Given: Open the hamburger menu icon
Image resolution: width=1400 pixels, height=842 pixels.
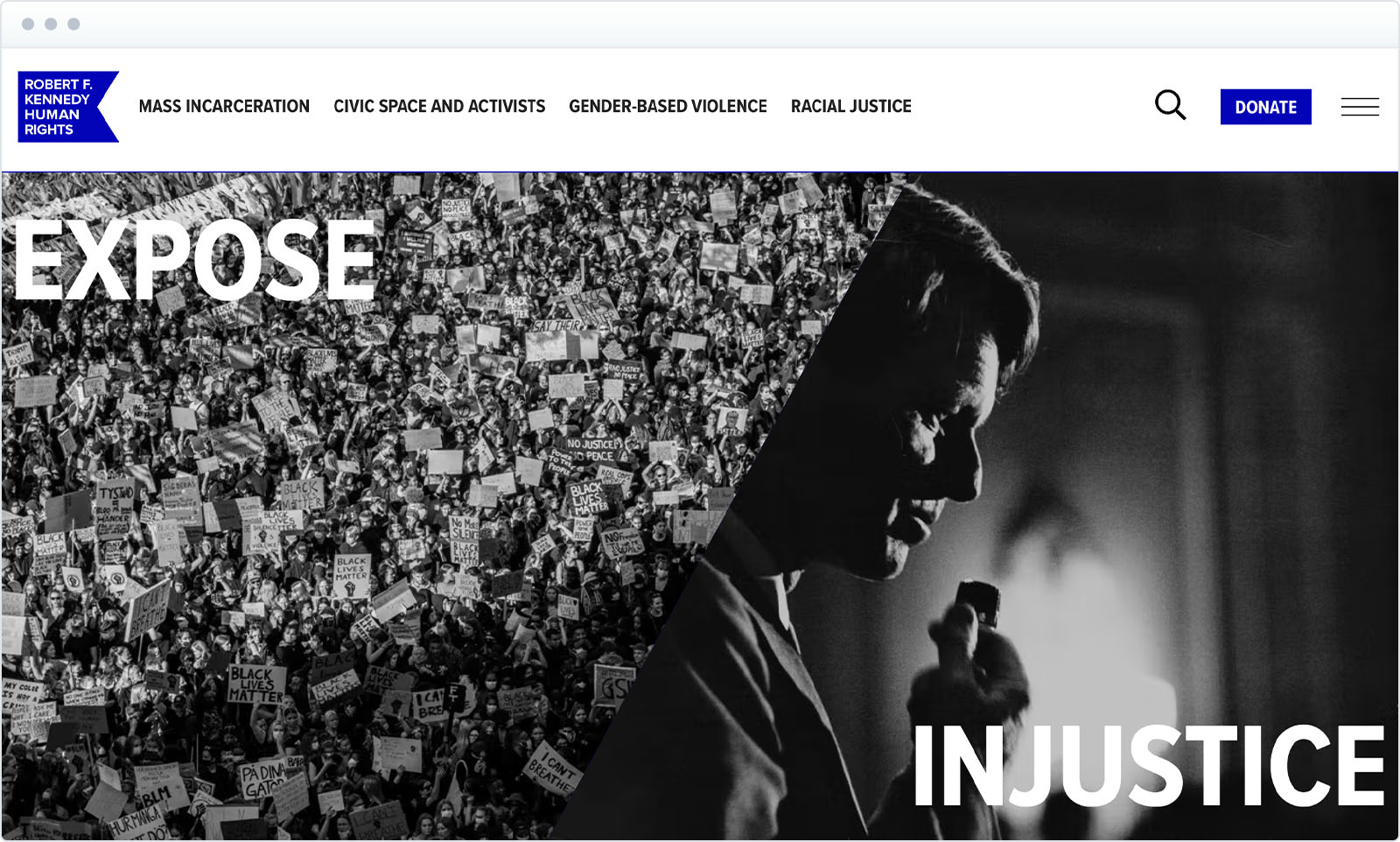Looking at the screenshot, I should (x=1360, y=107).
